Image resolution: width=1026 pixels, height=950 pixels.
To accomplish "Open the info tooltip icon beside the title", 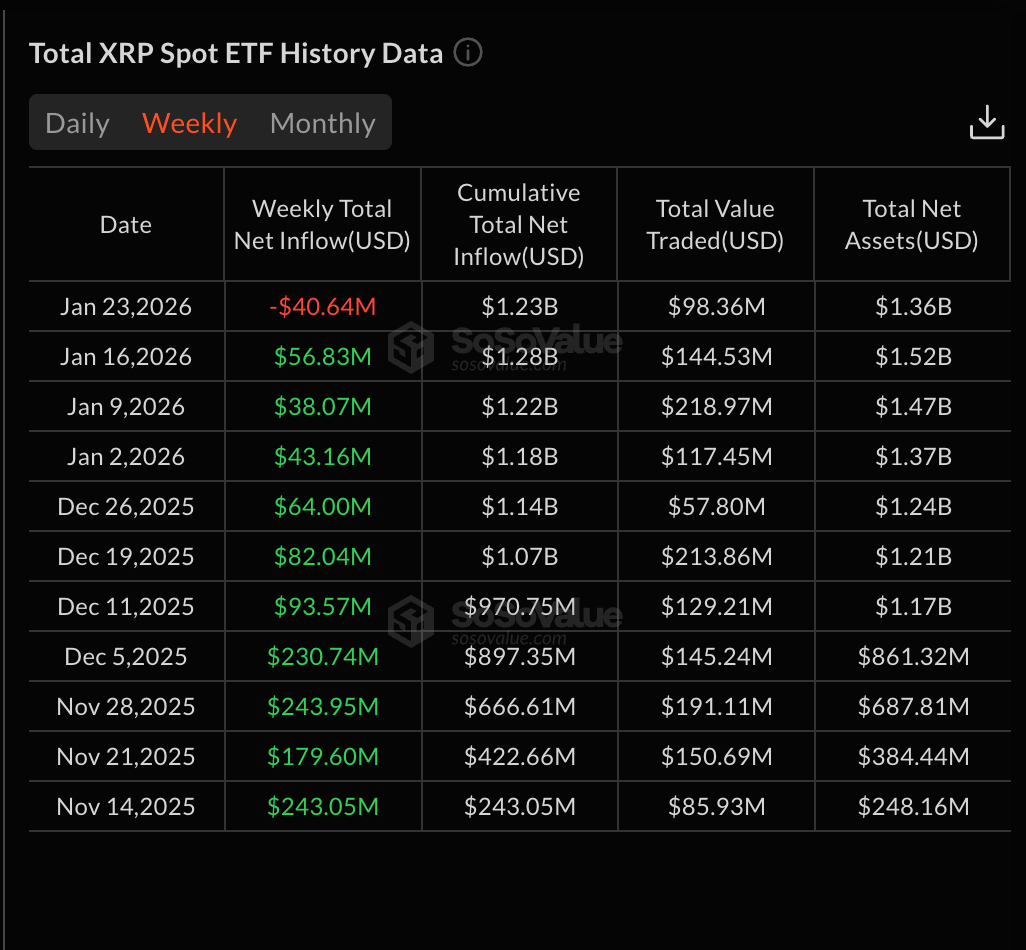I will (x=467, y=54).
